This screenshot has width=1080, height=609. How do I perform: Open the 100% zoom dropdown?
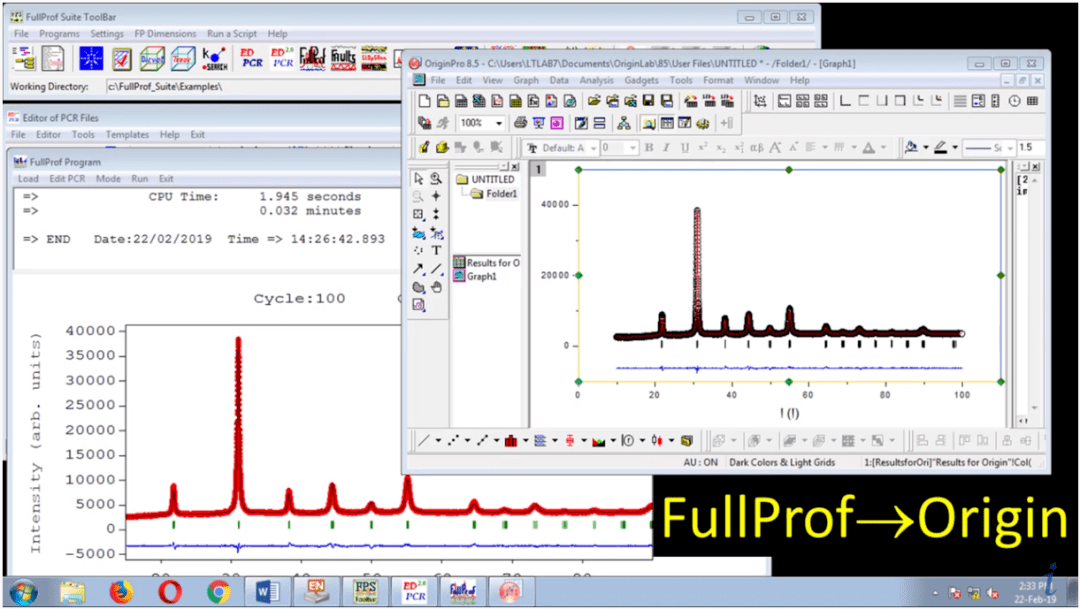498,123
